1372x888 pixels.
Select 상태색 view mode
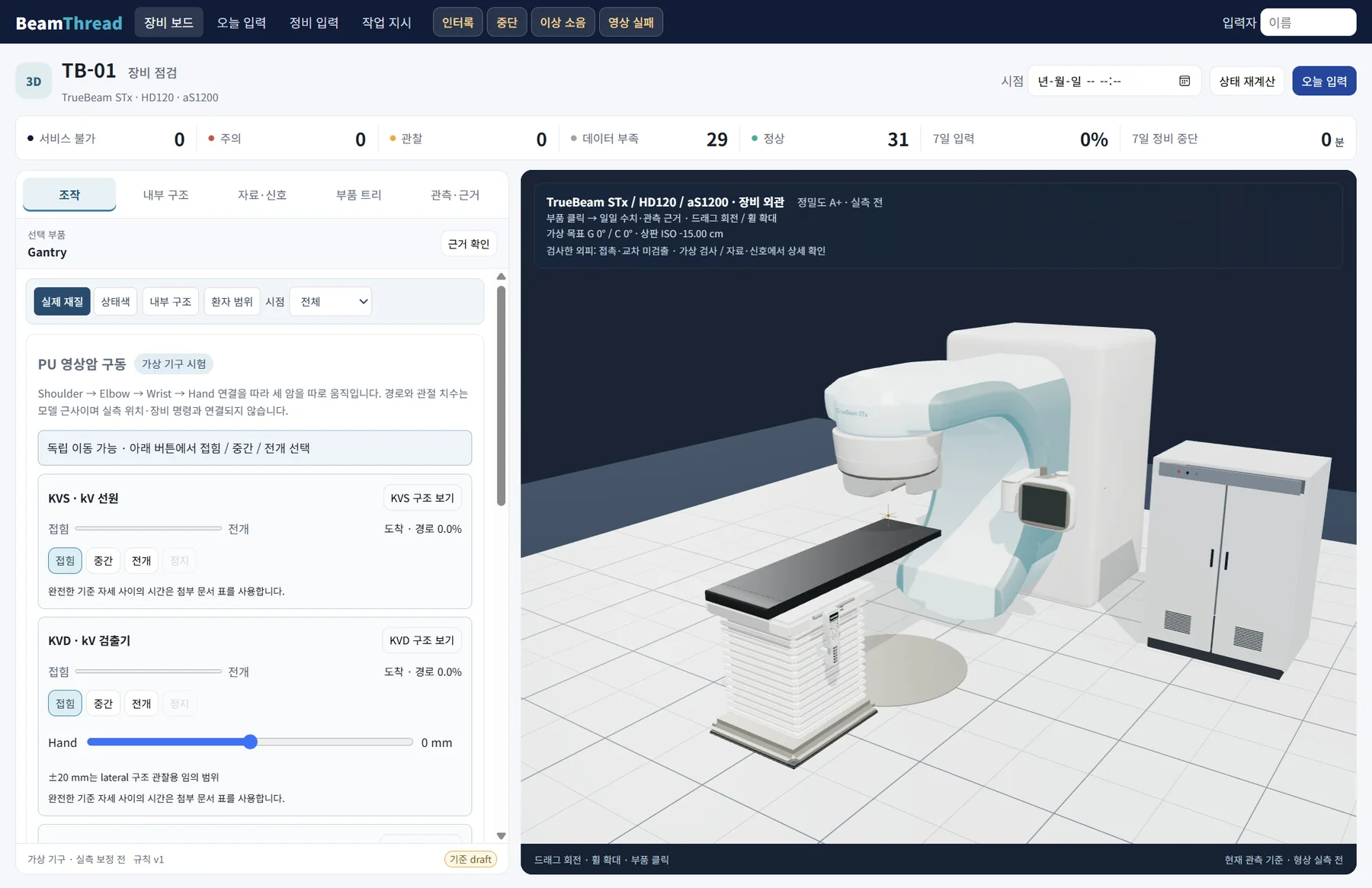116,301
